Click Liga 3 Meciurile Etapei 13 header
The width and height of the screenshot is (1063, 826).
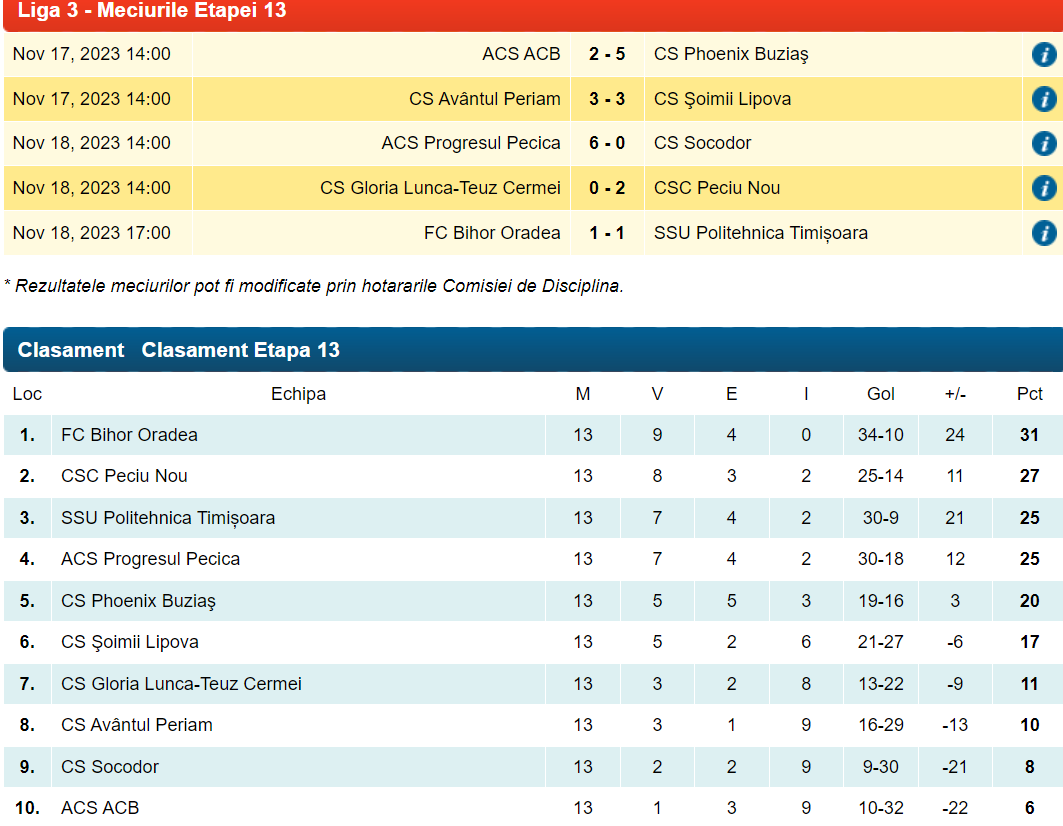click(x=152, y=11)
